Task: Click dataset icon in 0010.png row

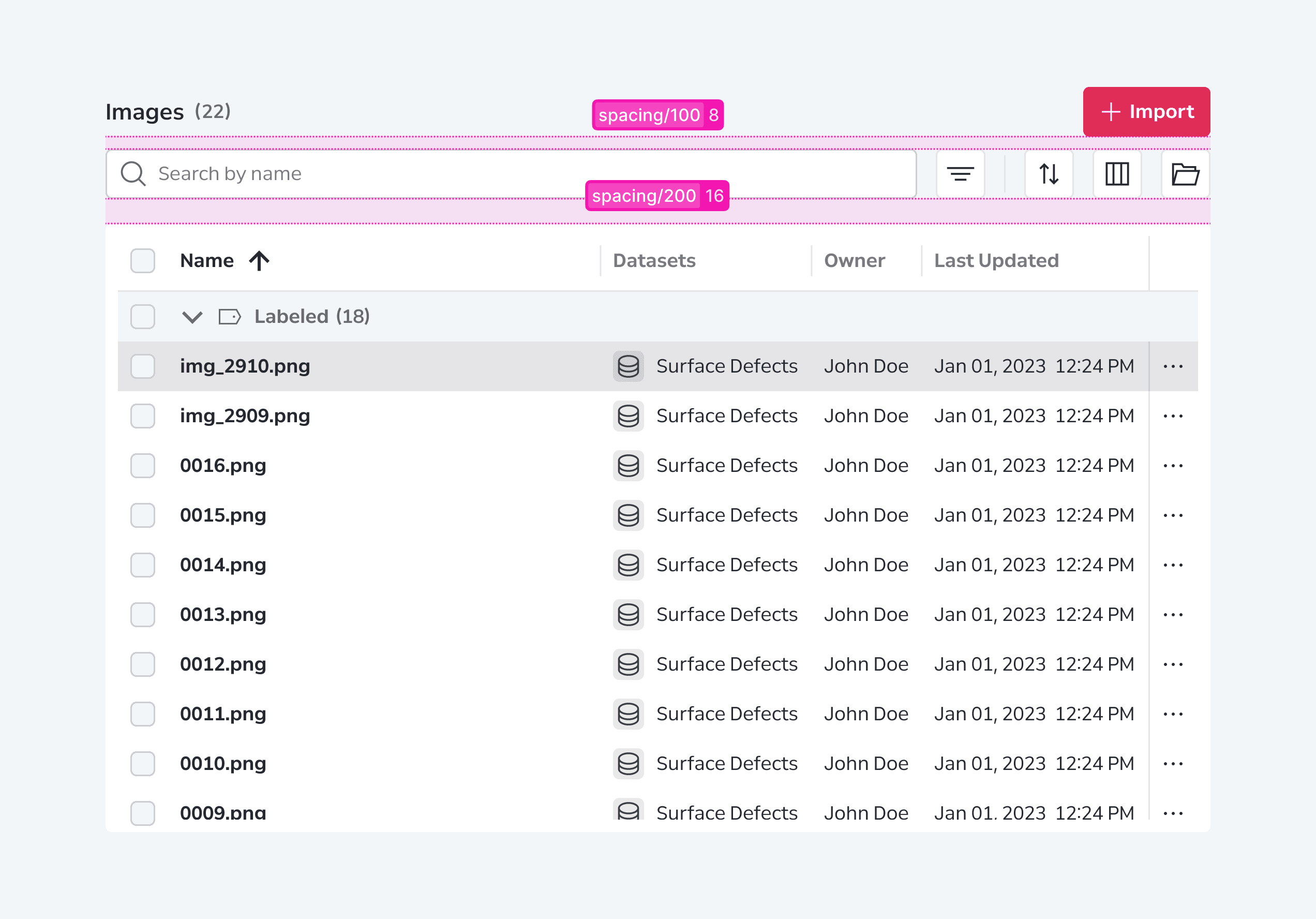Action: tap(628, 764)
